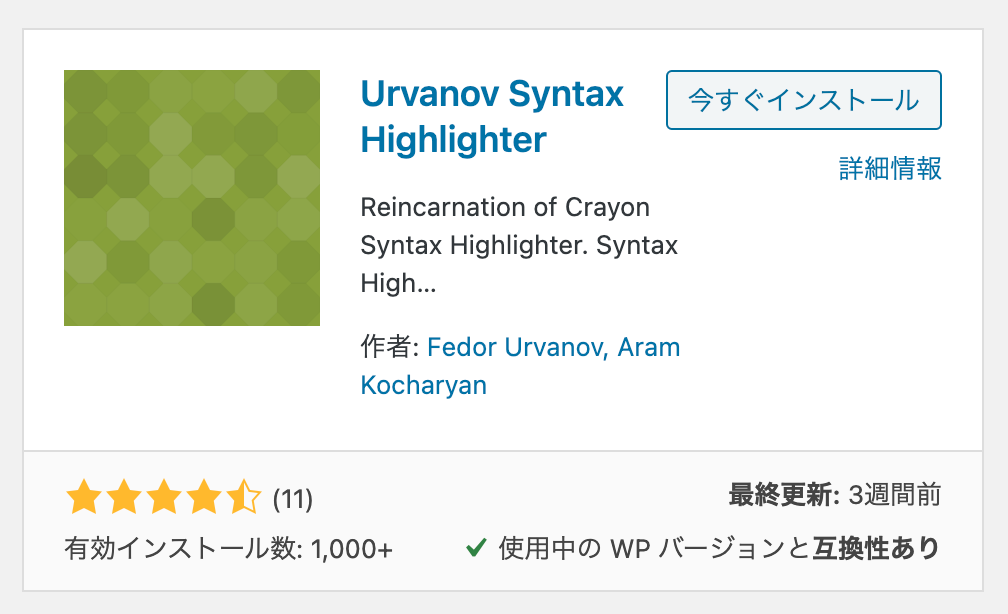Click the 有効インストール数 label
The height and width of the screenshot is (614, 1008).
click(183, 549)
